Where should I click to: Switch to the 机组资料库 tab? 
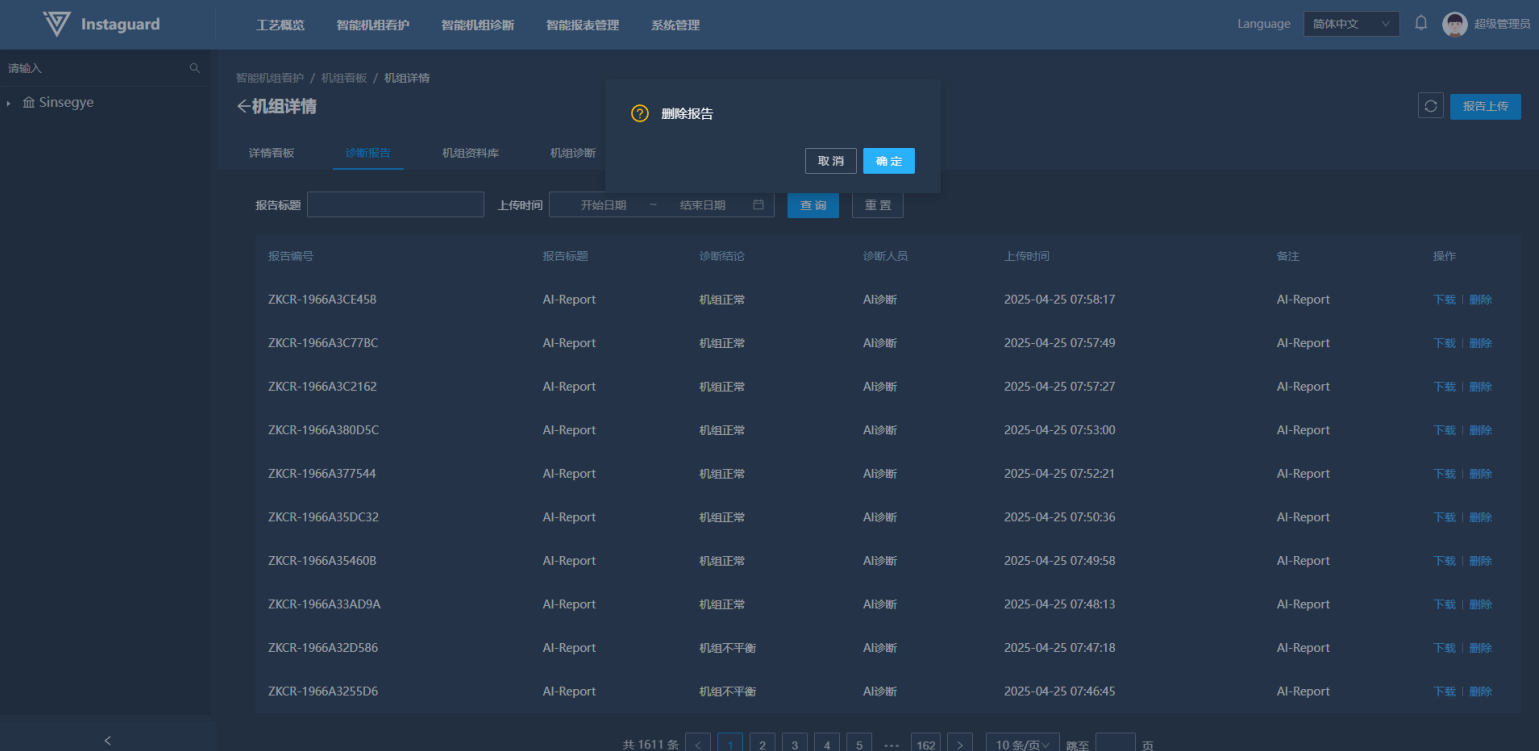coord(470,153)
